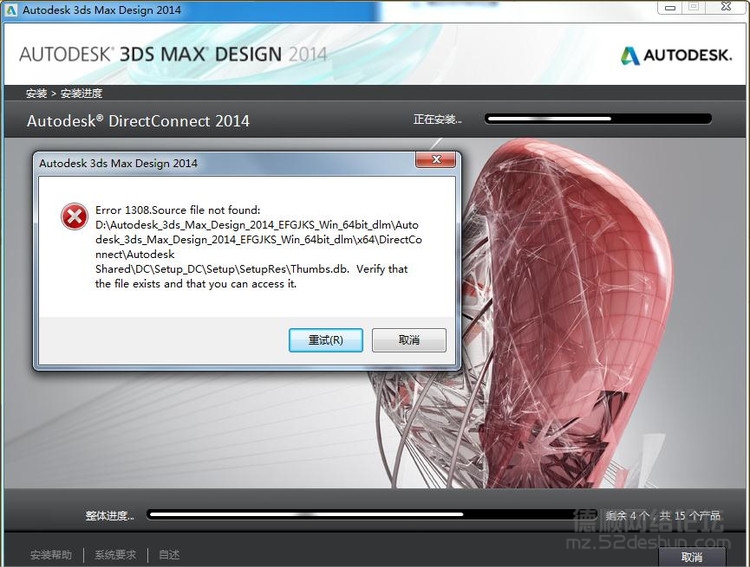Cancel installation with bottom-right 取消 button

coord(692,557)
